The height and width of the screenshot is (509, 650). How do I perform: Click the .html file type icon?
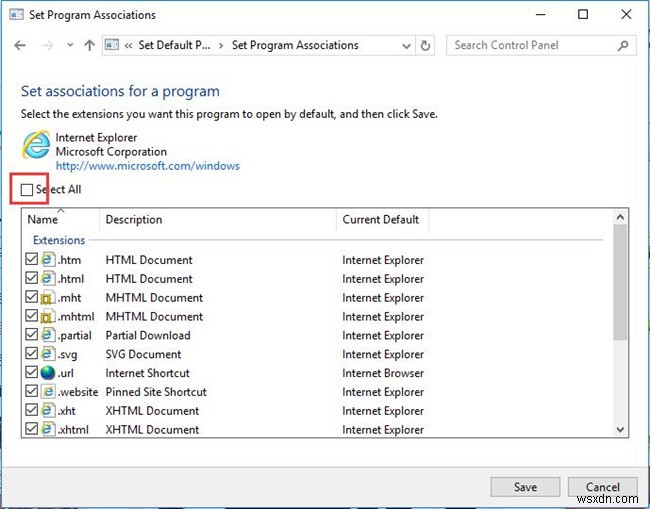[48, 278]
